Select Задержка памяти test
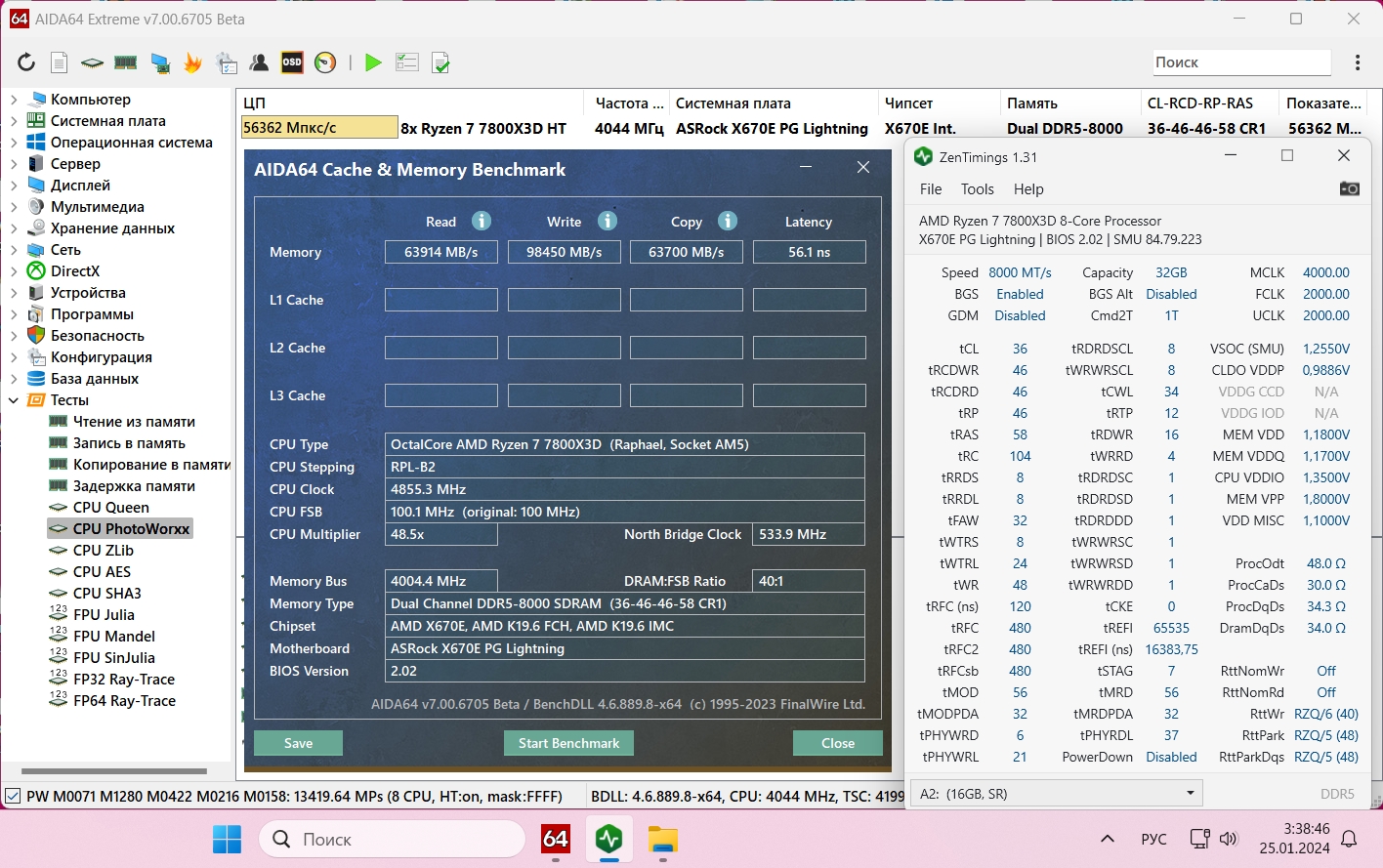Viewport: 1383px width, 868px height. tap(134, 486)
